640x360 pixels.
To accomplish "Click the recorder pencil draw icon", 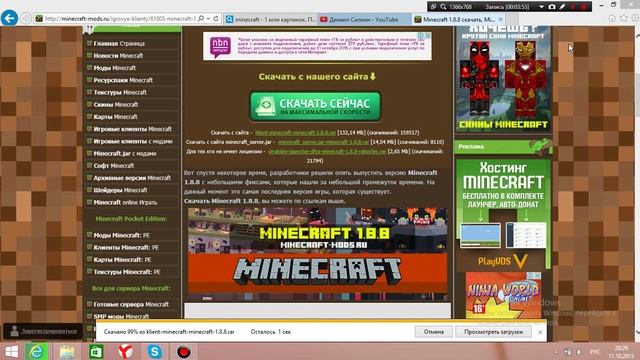I will click(562, 7).
